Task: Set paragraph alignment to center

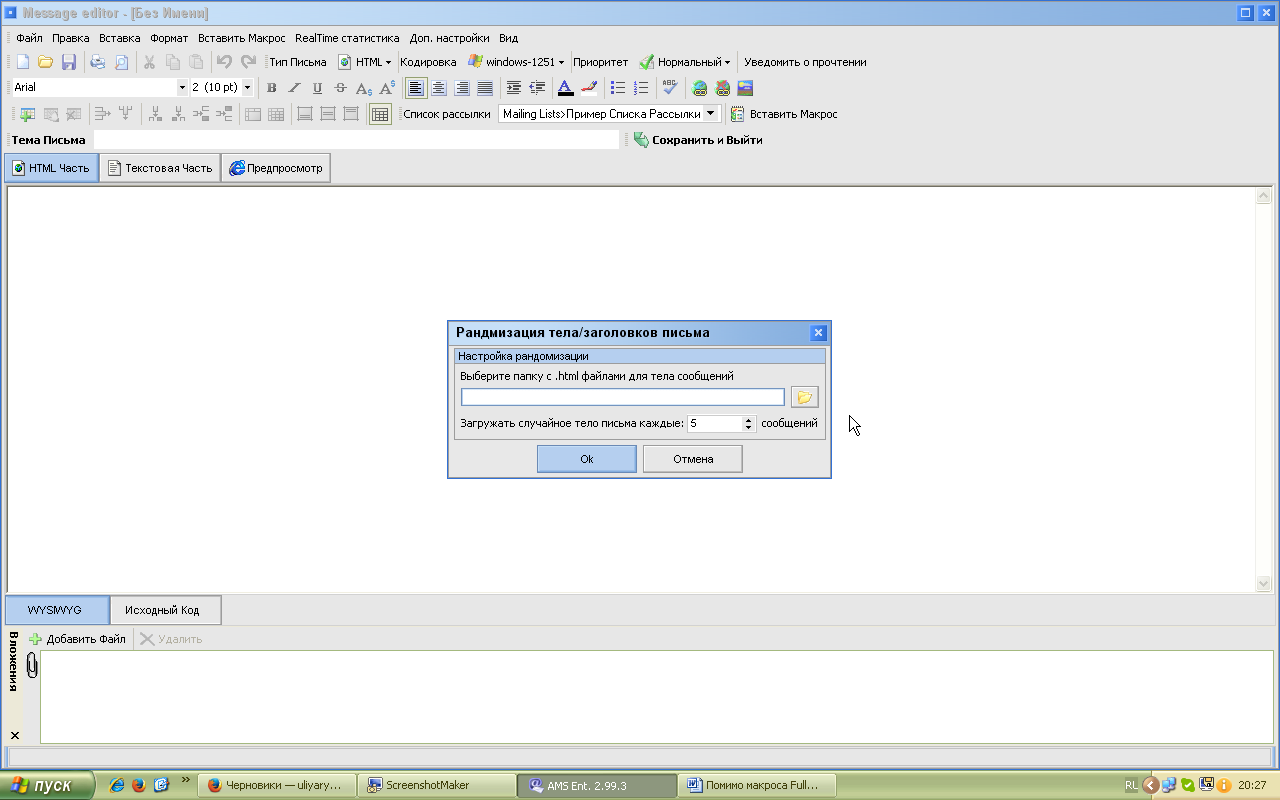Action: [x=439, y=88]
